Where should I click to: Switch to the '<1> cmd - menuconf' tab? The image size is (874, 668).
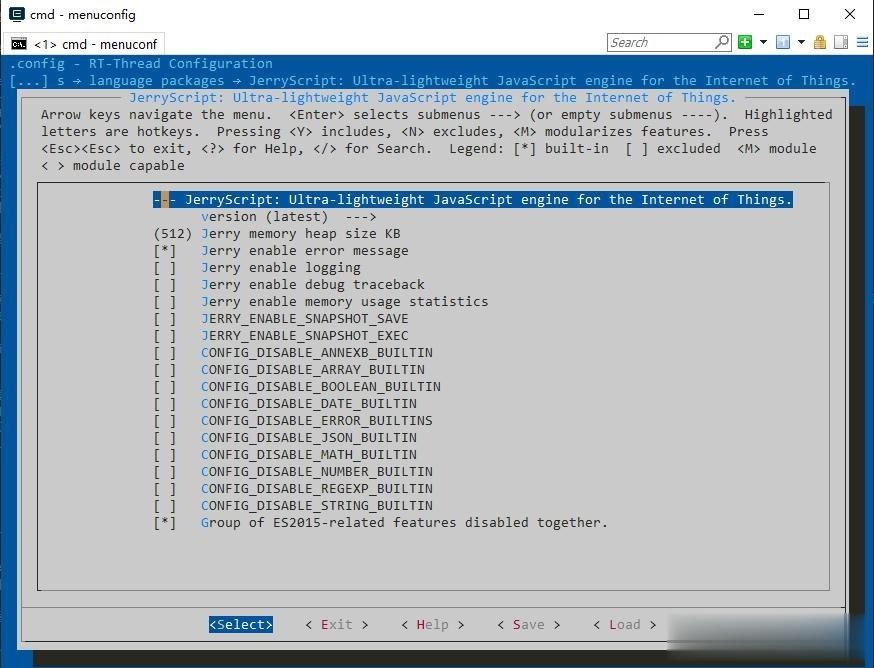85,44
